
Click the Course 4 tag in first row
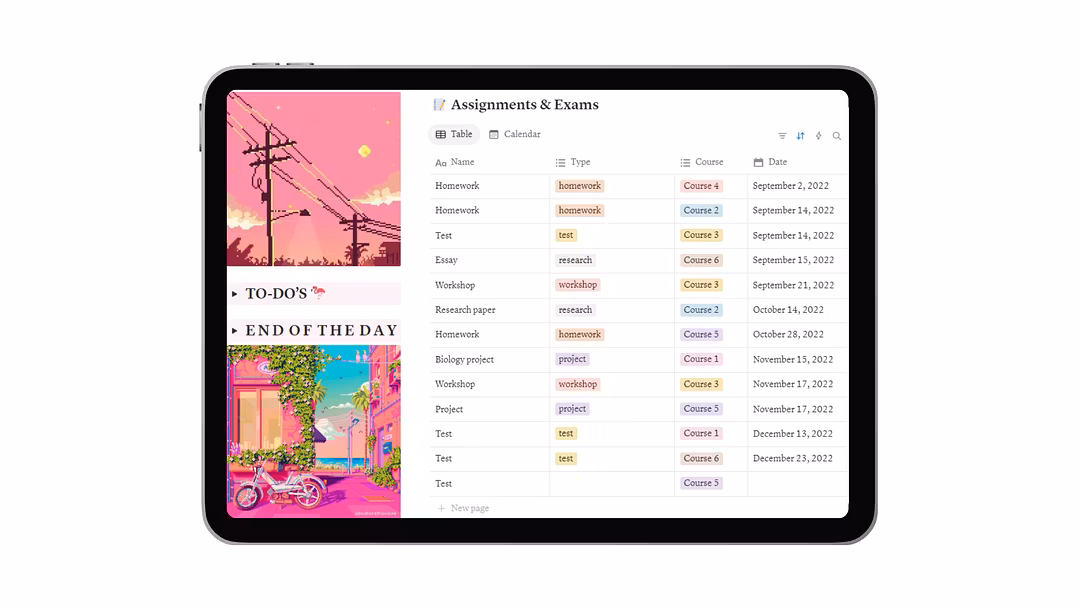[x=701, y=186]
